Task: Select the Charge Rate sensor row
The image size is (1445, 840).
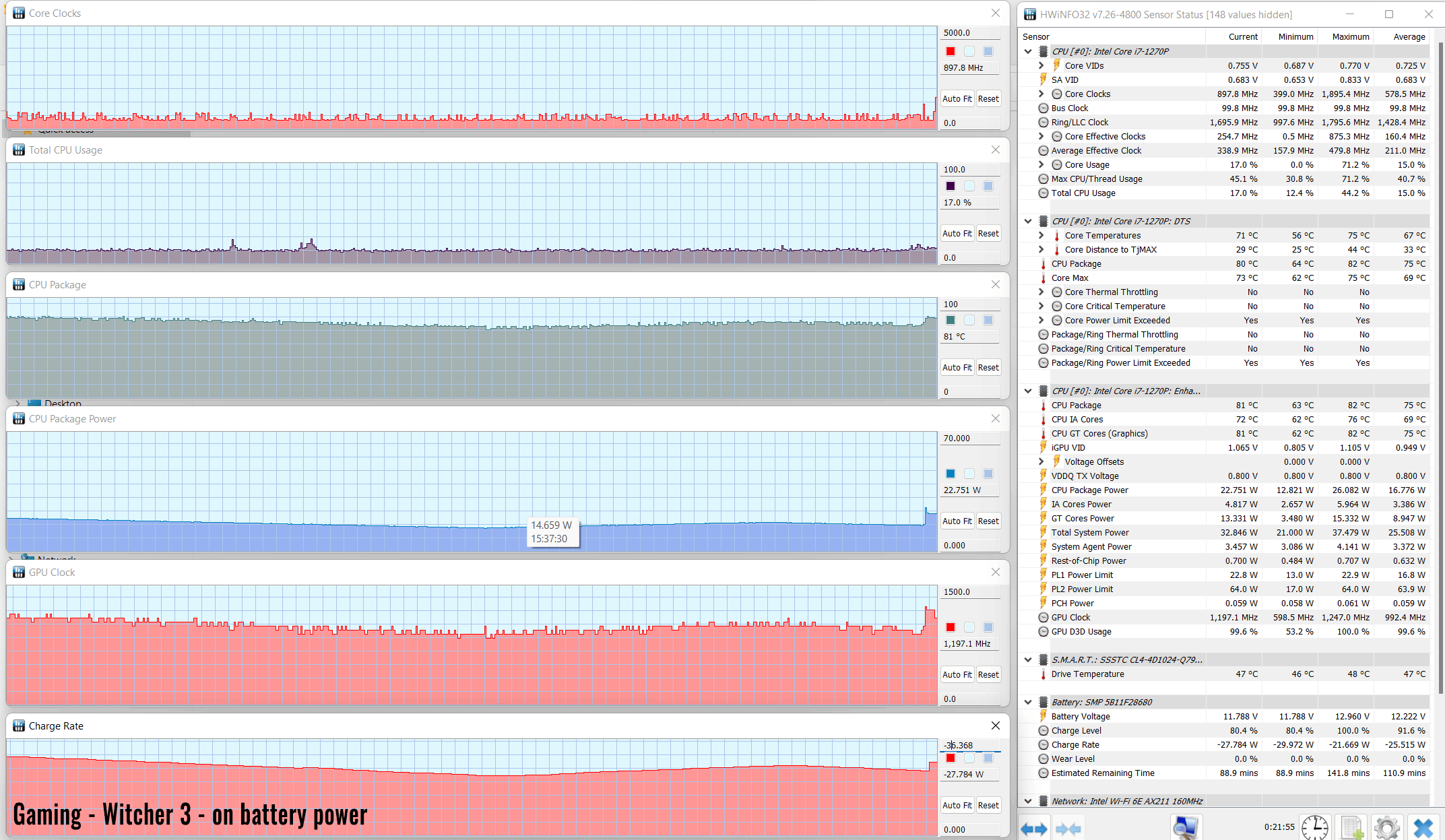Action: pyautogui.click(x=1224, y=744)
